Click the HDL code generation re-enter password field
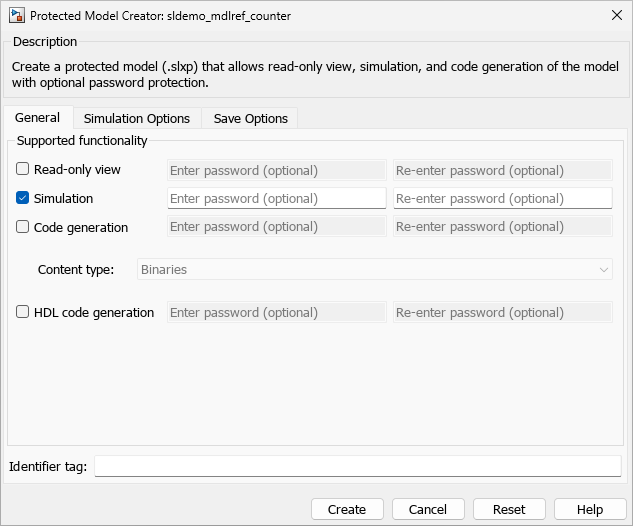 coord(502,312)
